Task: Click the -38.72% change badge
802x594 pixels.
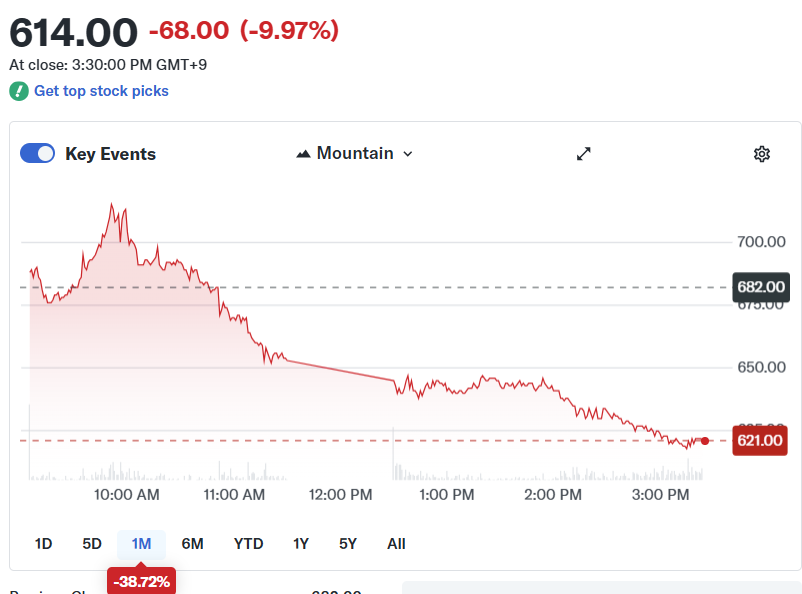Action: pyautogui.click(x=141, y=580)
